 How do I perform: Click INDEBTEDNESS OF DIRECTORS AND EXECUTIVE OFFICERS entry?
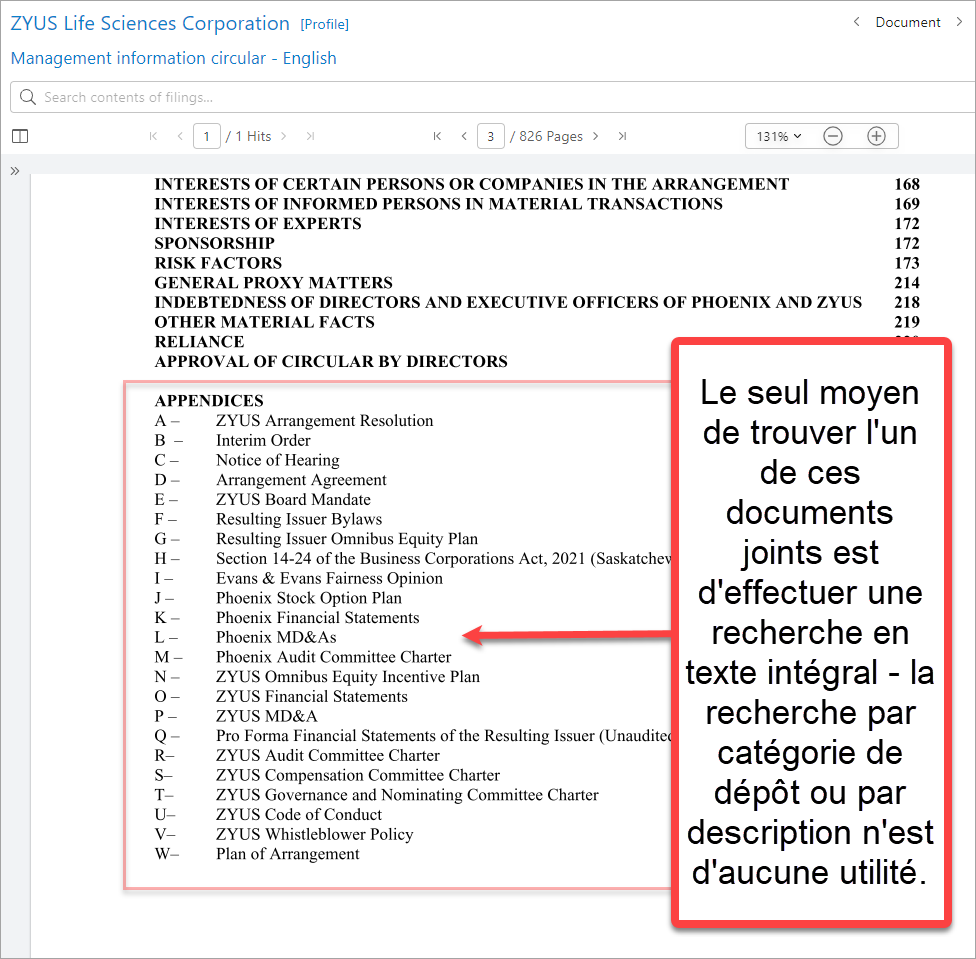click(x=508, y=302)
